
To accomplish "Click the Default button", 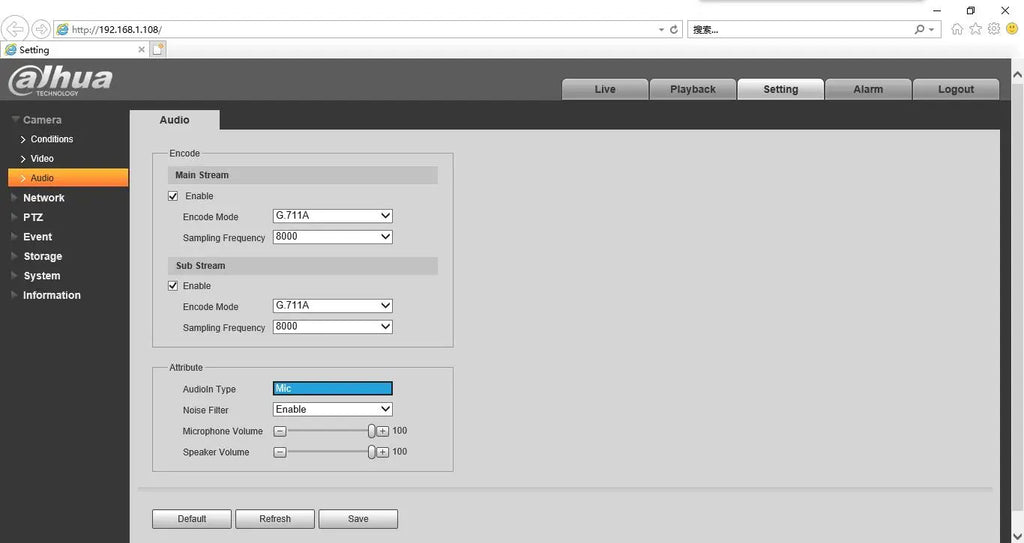I will coord(192,519).
